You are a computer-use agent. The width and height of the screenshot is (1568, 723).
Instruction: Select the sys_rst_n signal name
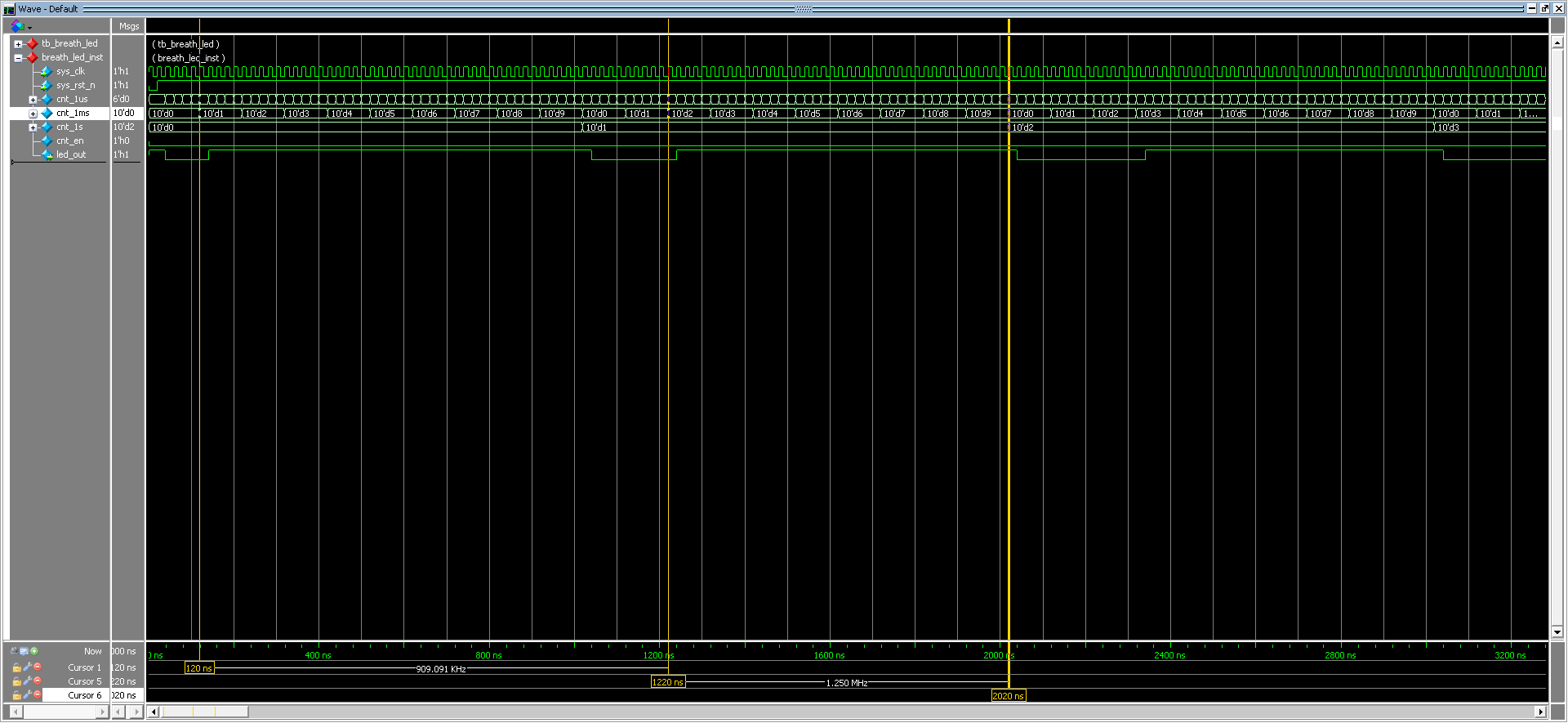(75, 86)
